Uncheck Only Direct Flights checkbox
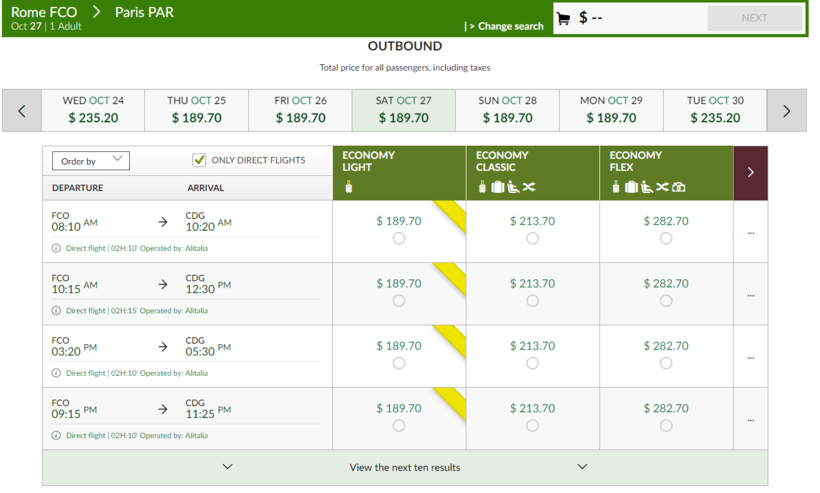The height and width of the screenshot is (493, 820). click(199, 160)
